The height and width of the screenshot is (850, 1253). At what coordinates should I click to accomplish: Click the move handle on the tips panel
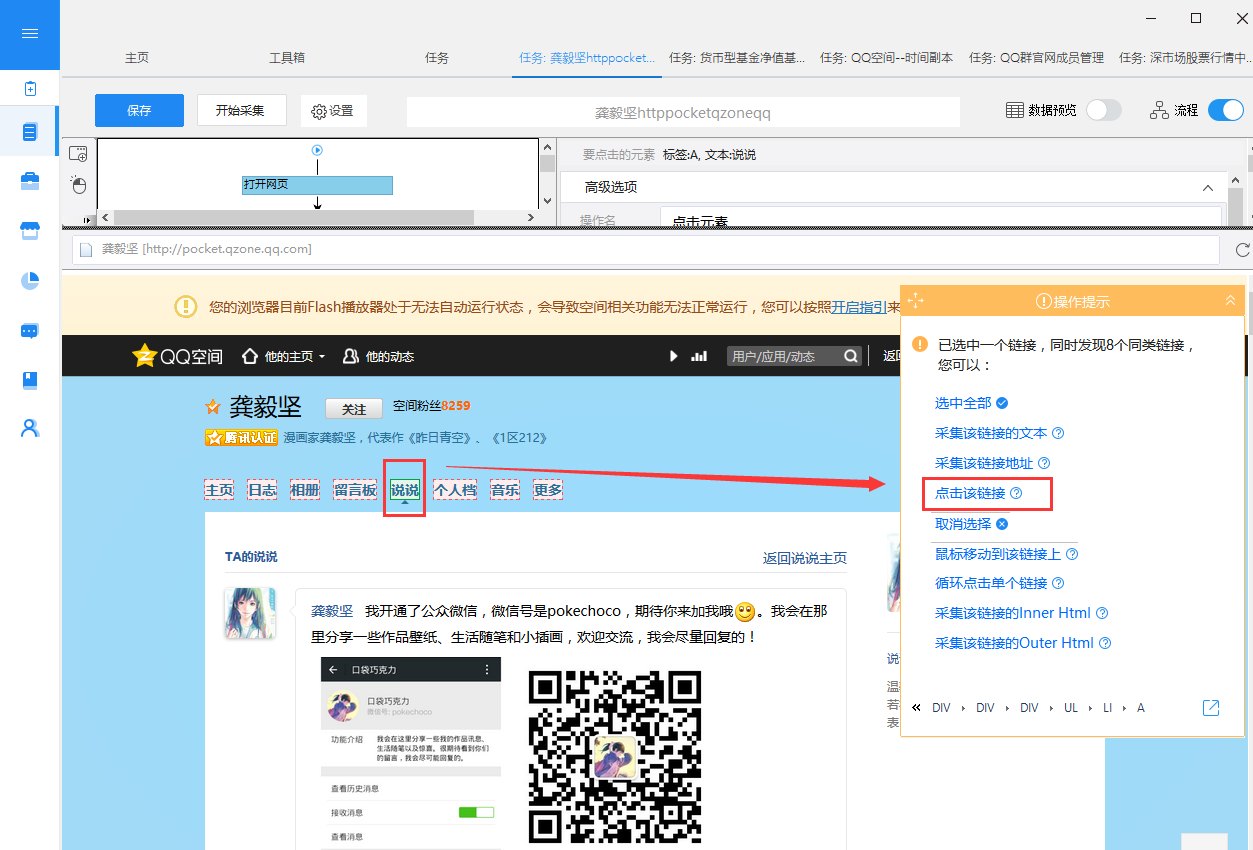(x=915, y=300)
